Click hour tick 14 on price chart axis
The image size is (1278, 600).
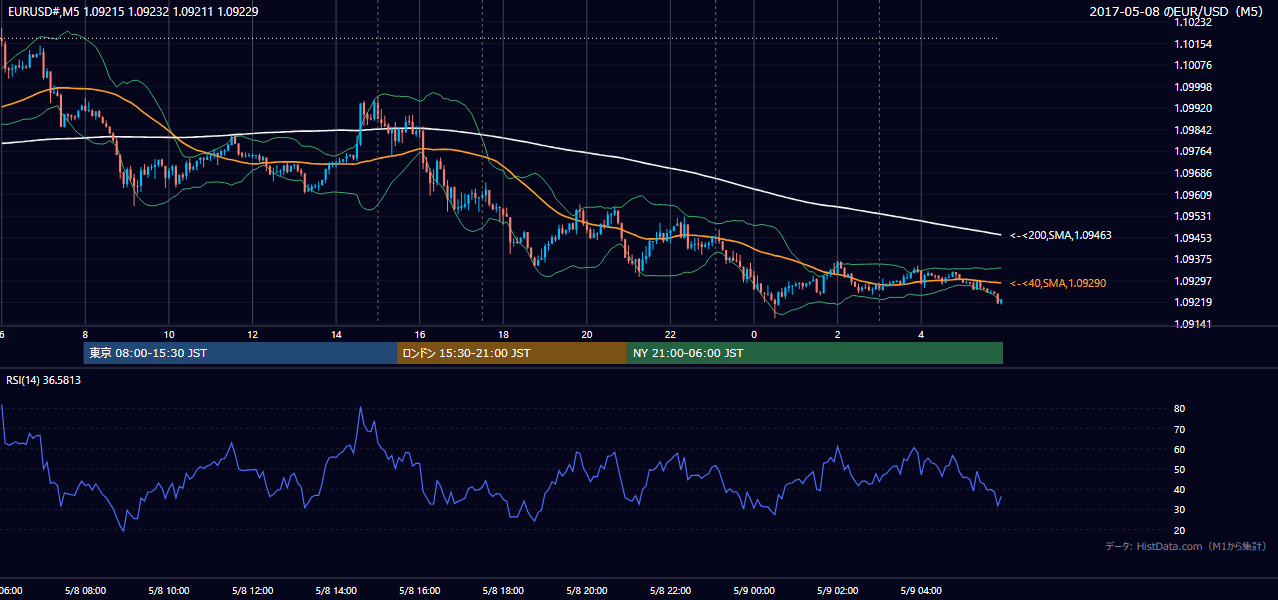(x=336, y=334)
